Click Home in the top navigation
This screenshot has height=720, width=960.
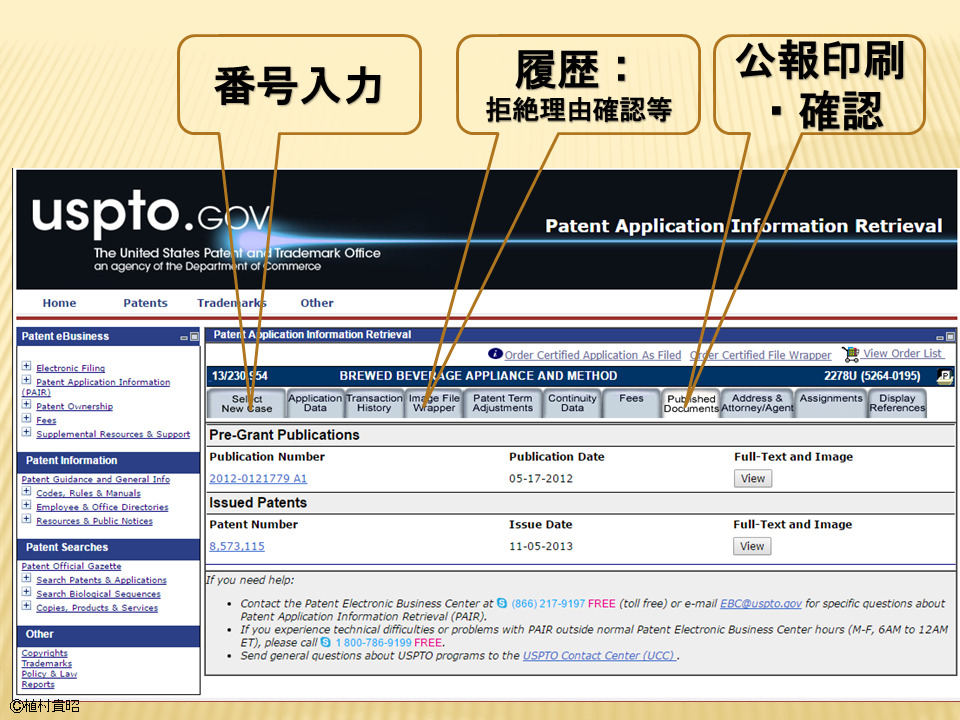(59, 303)
